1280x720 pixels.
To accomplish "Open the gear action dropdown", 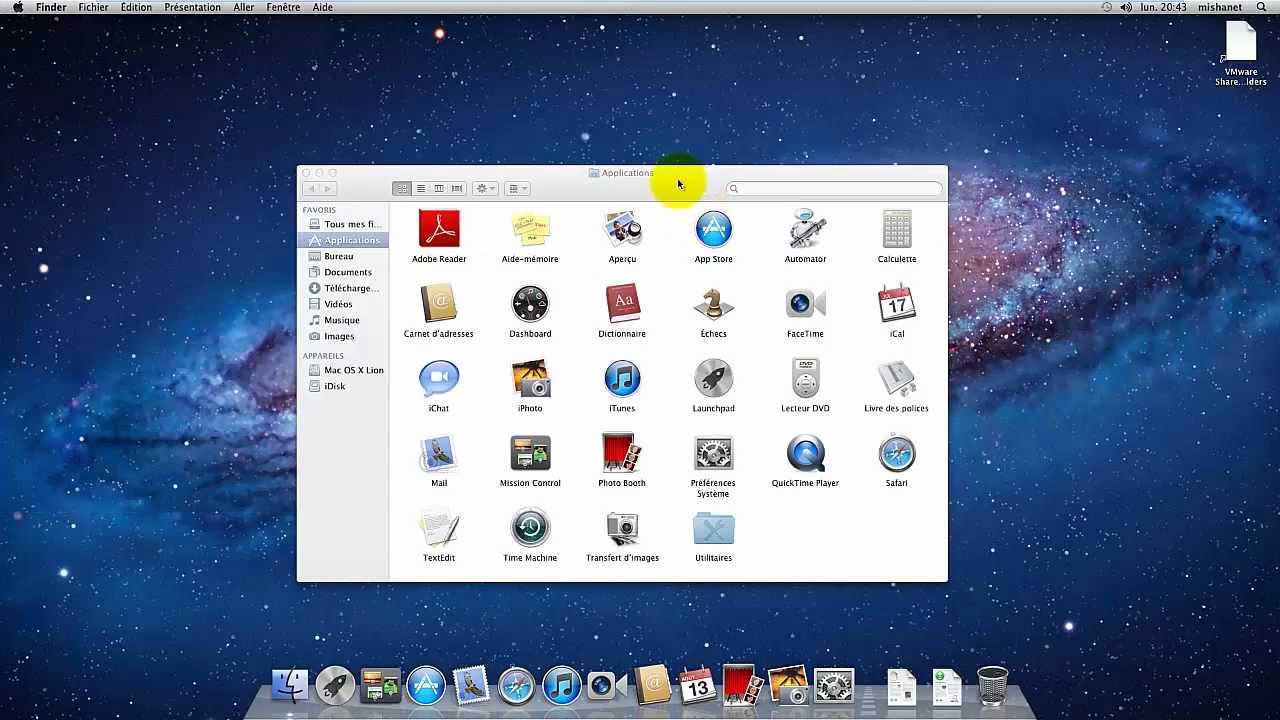I will (486, 189).
